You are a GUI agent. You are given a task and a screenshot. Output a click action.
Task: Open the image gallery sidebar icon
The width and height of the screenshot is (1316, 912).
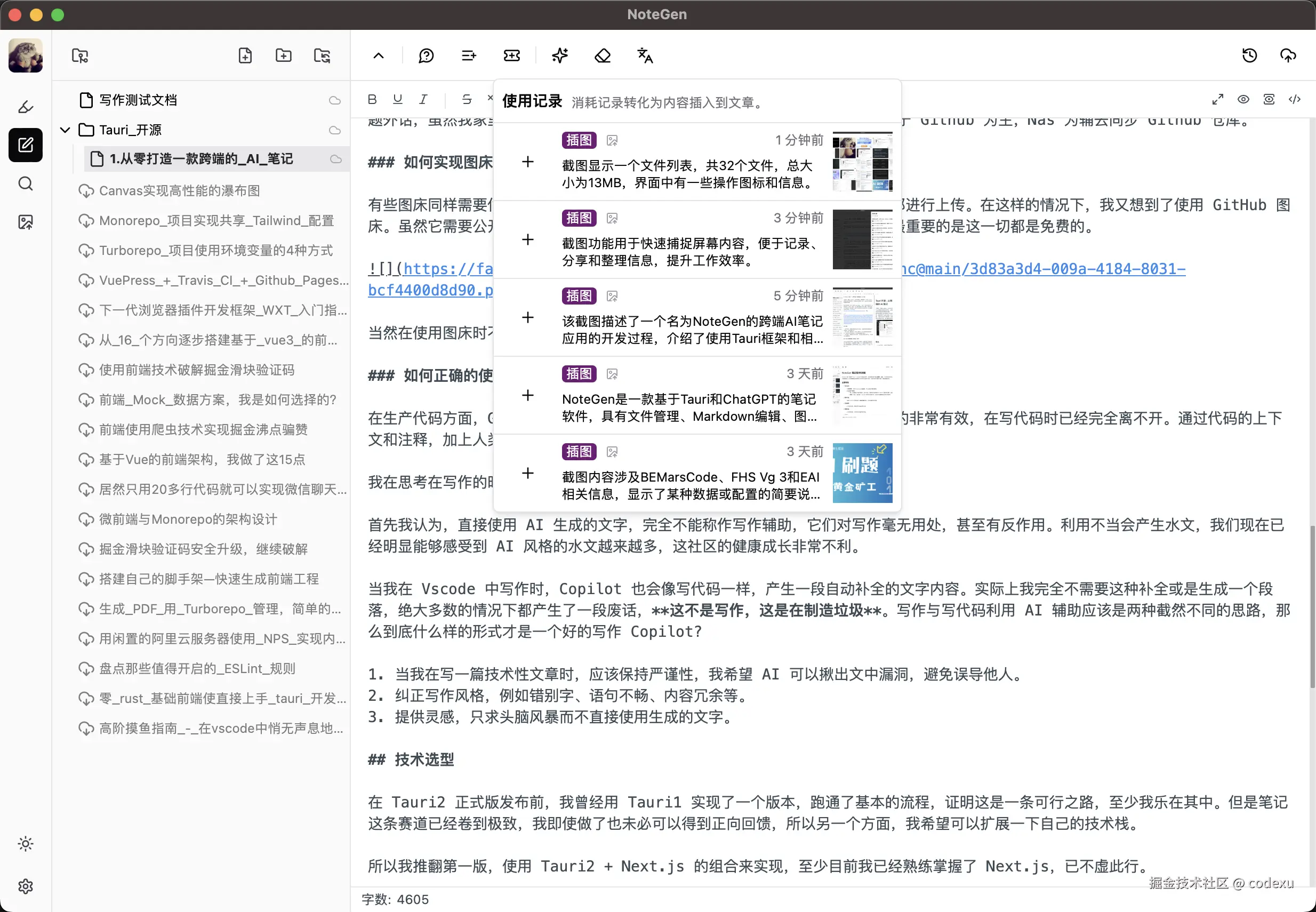[25, 222]
